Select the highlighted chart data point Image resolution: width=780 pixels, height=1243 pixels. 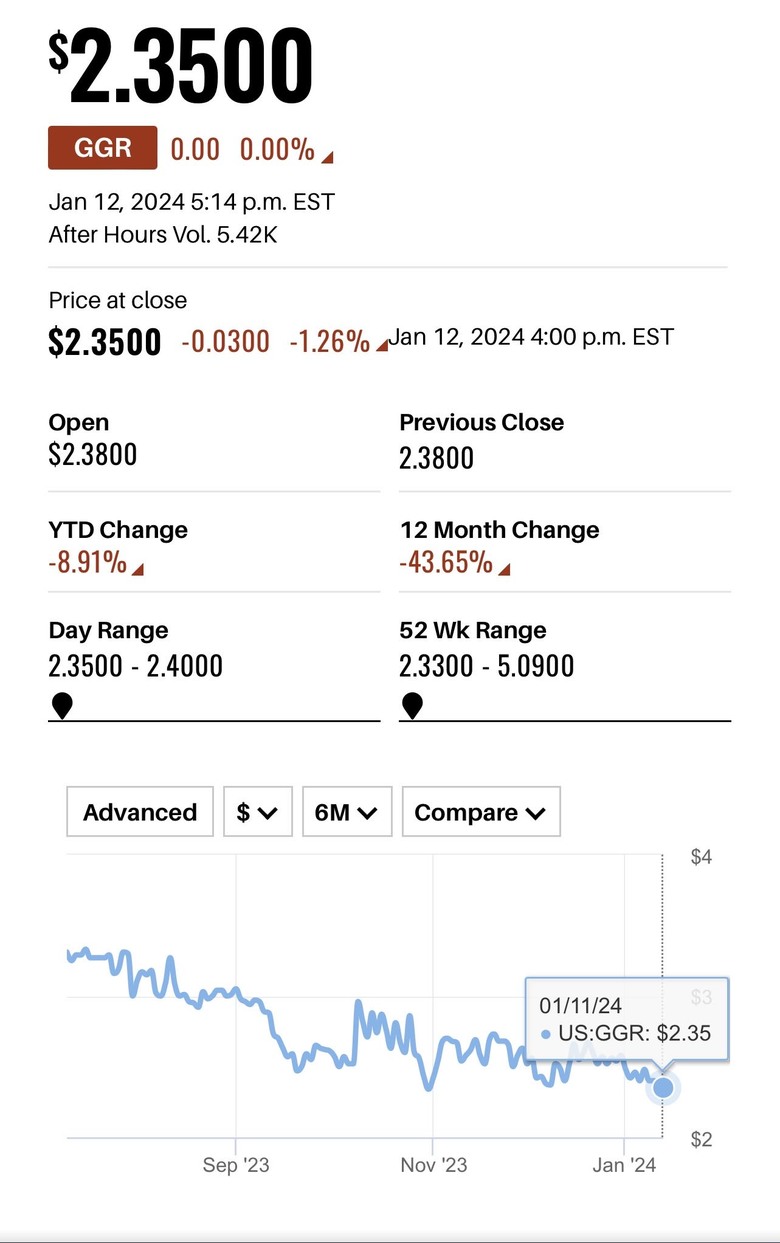coord(662,1087)
